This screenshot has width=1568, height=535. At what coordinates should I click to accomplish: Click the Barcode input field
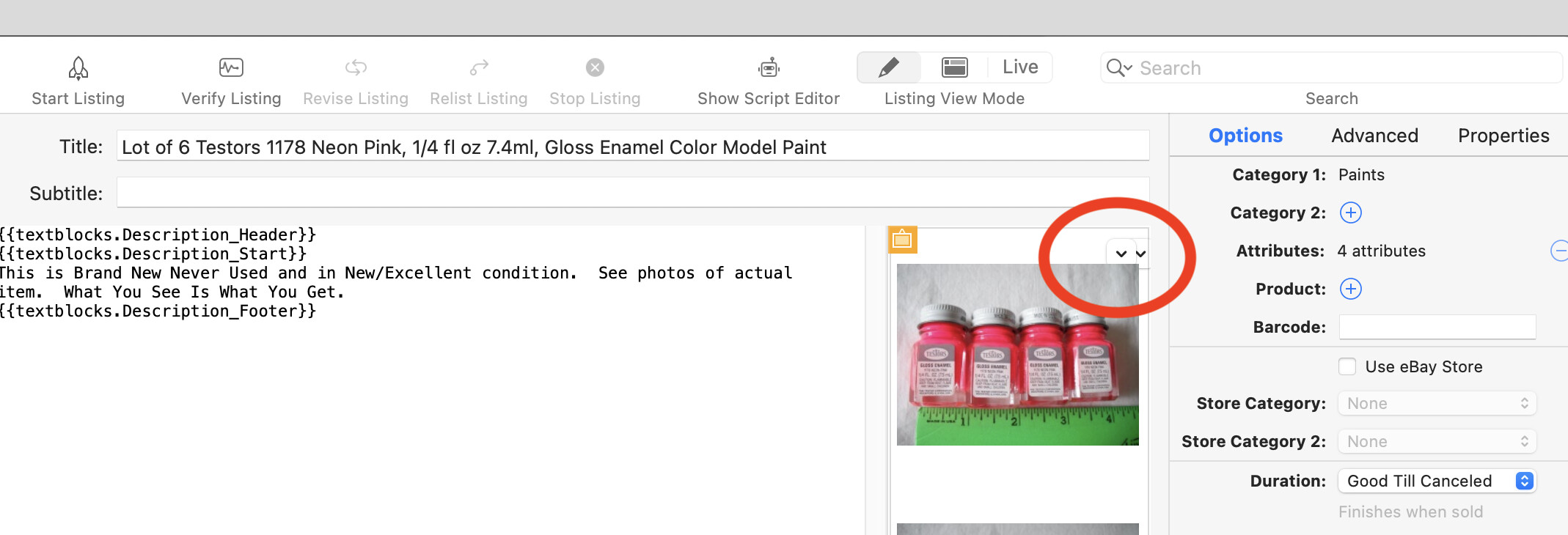click(1437, 327)
